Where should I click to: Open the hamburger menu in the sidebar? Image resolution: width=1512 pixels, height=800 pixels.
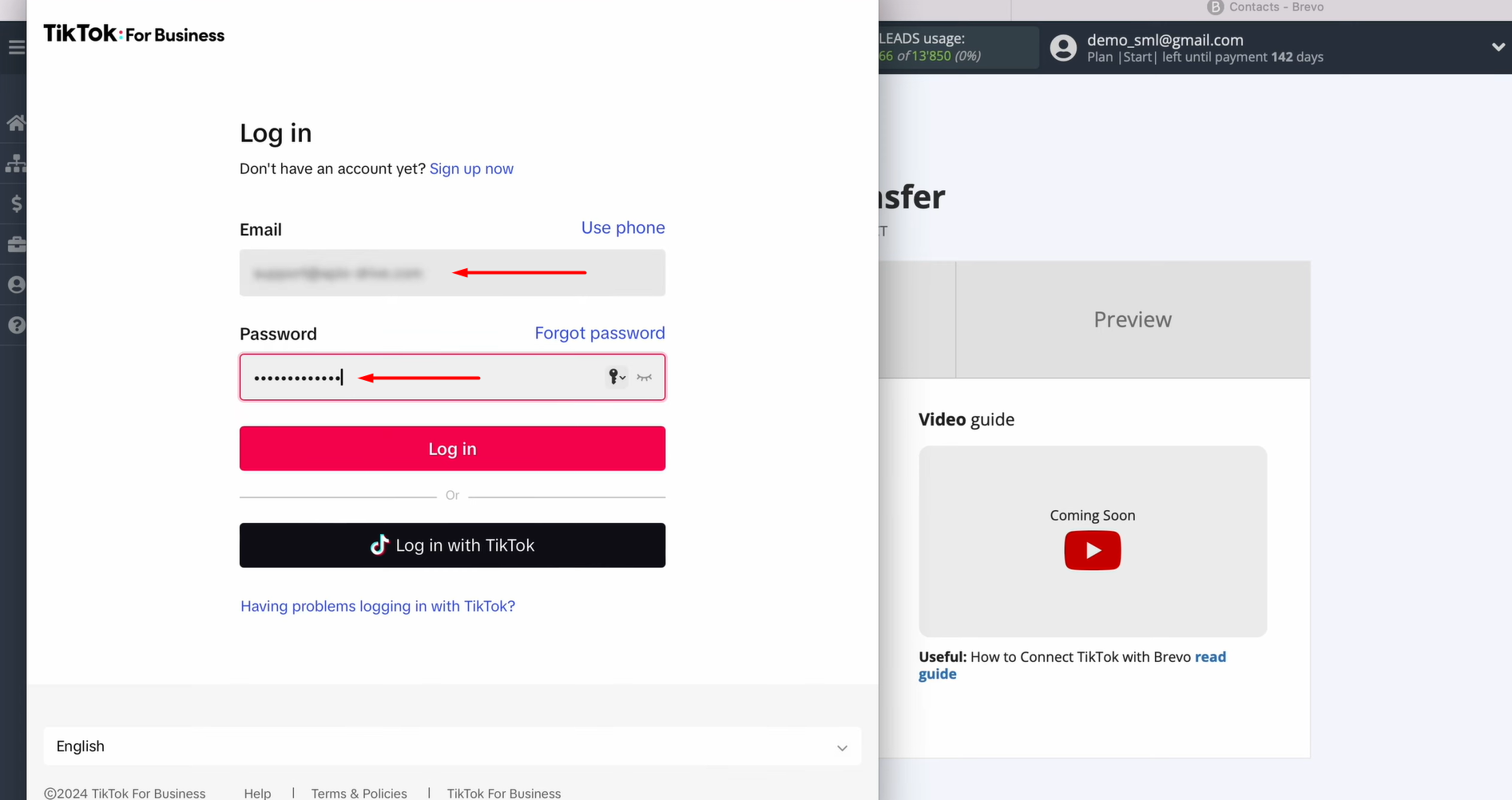click(x=16, y=48)
